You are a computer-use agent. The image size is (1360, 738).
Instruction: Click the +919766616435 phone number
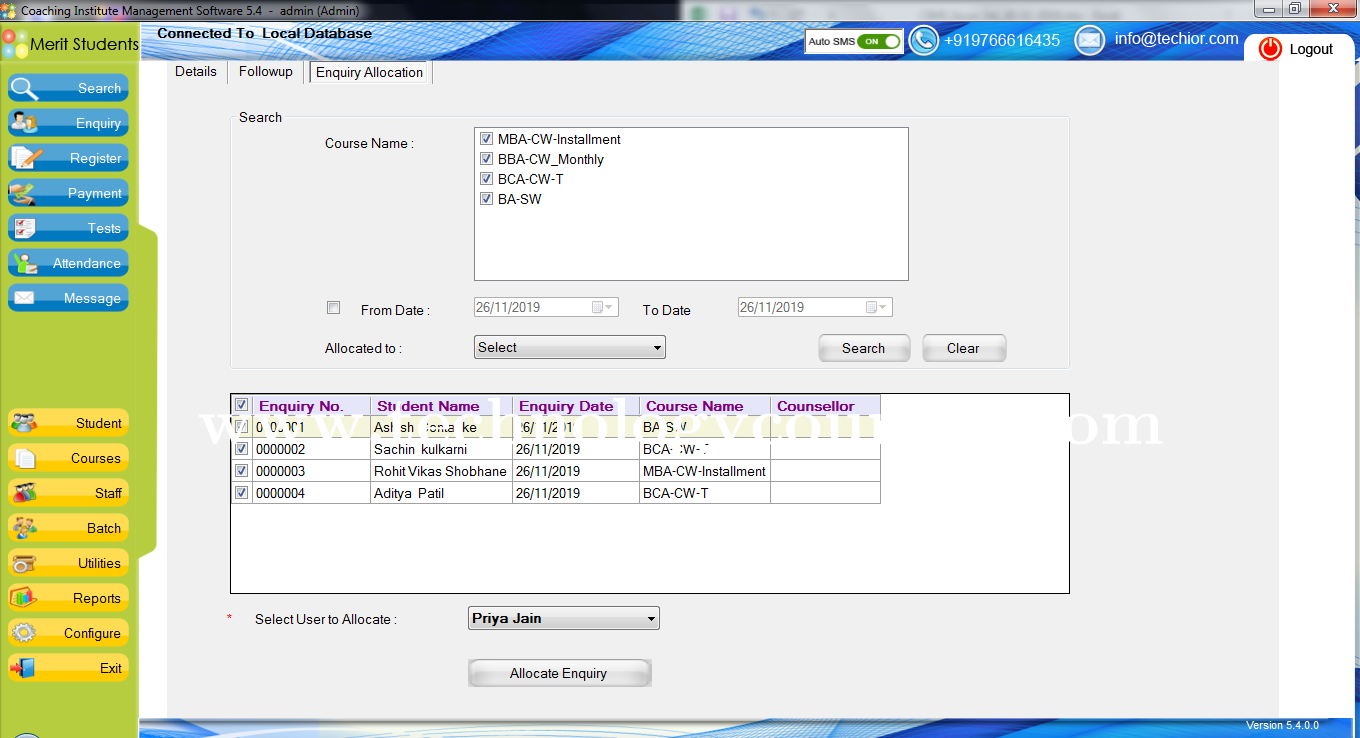click(1002, 40)
